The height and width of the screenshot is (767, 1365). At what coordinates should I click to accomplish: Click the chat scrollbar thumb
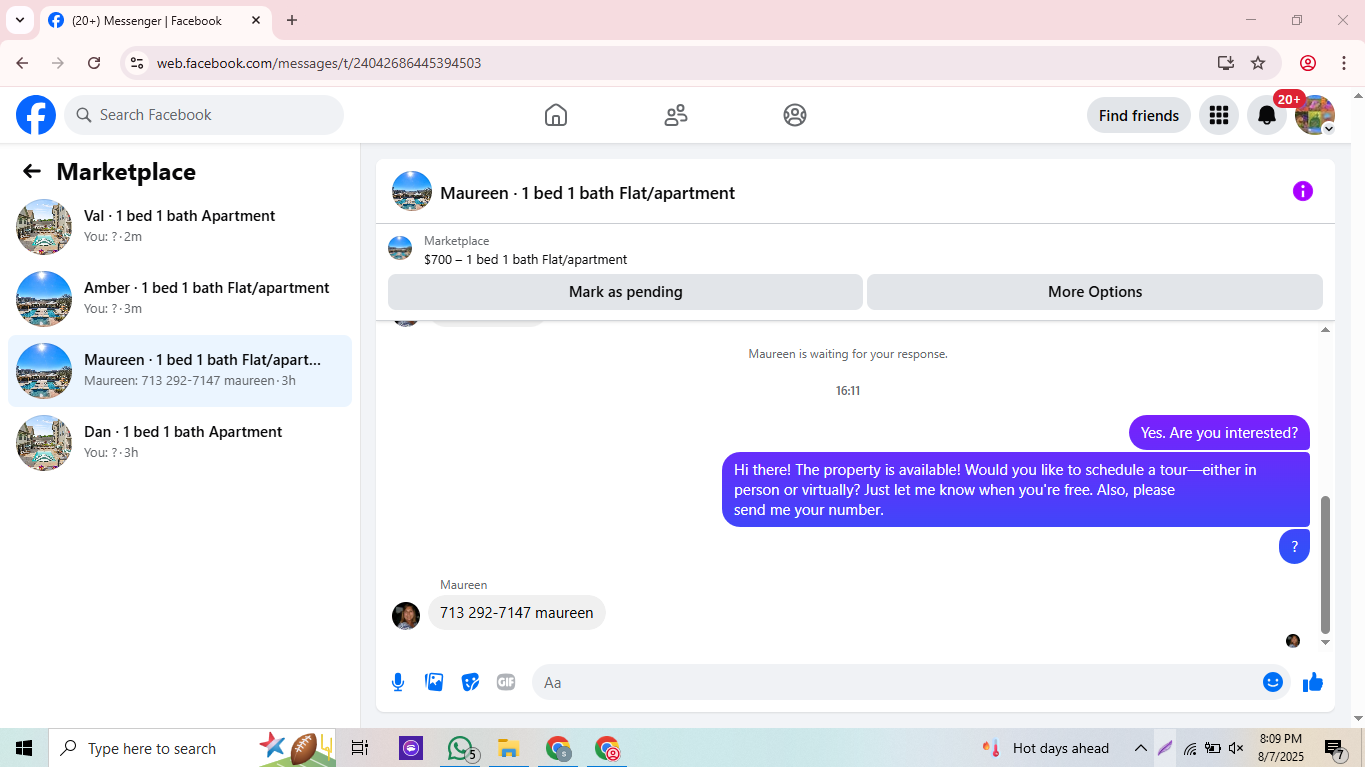pos(1326,565)
